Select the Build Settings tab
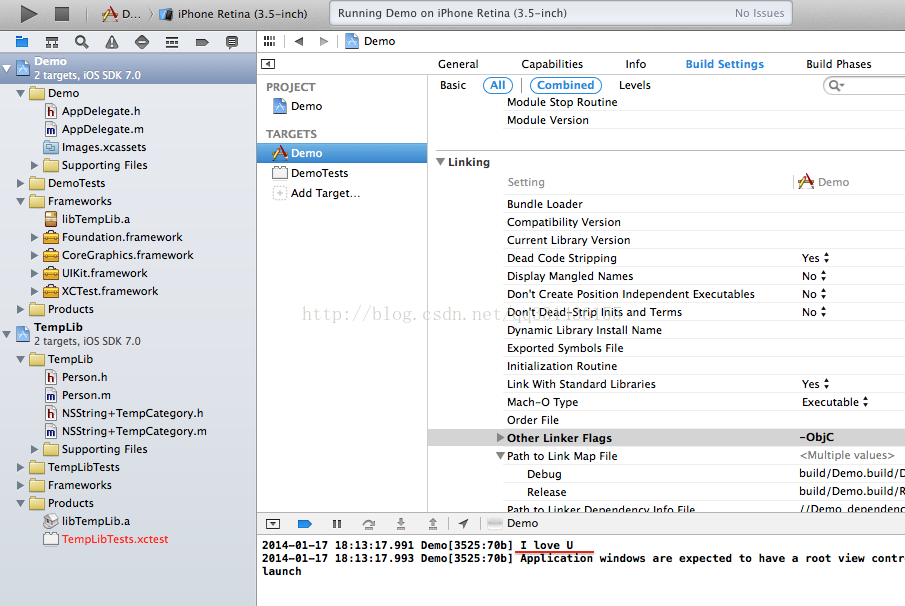This screenshot has height=606, width=905. pos(724,64)
